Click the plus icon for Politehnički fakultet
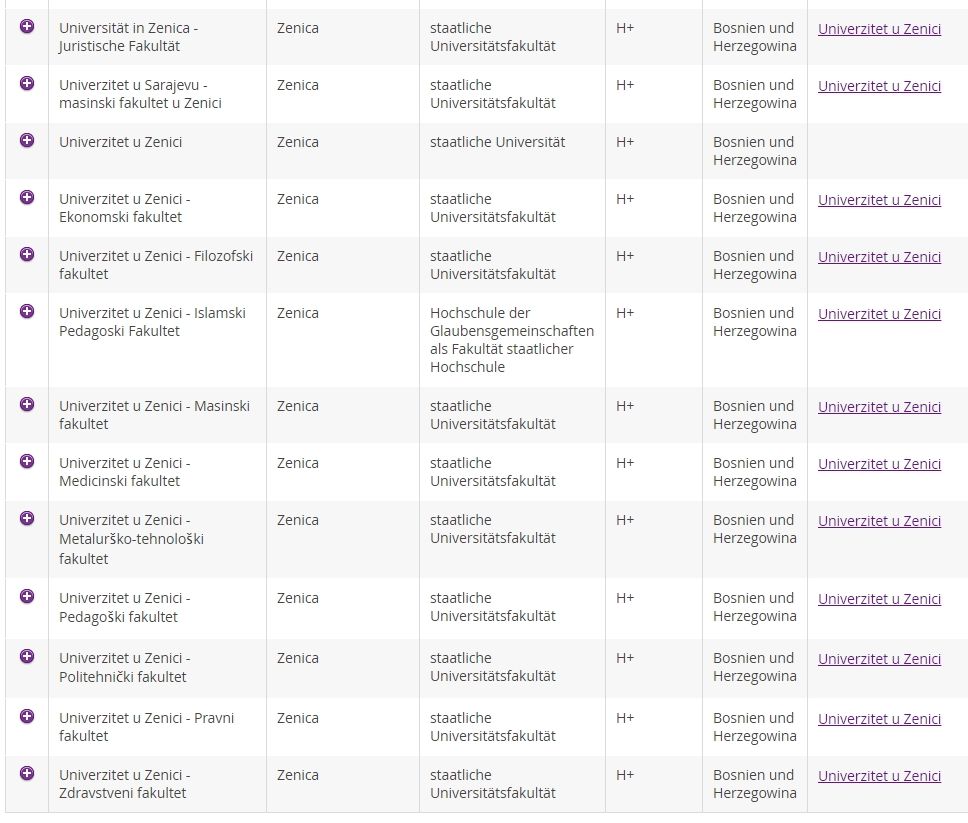This screenshot has width=968, height=823. (x=27, y=657)
